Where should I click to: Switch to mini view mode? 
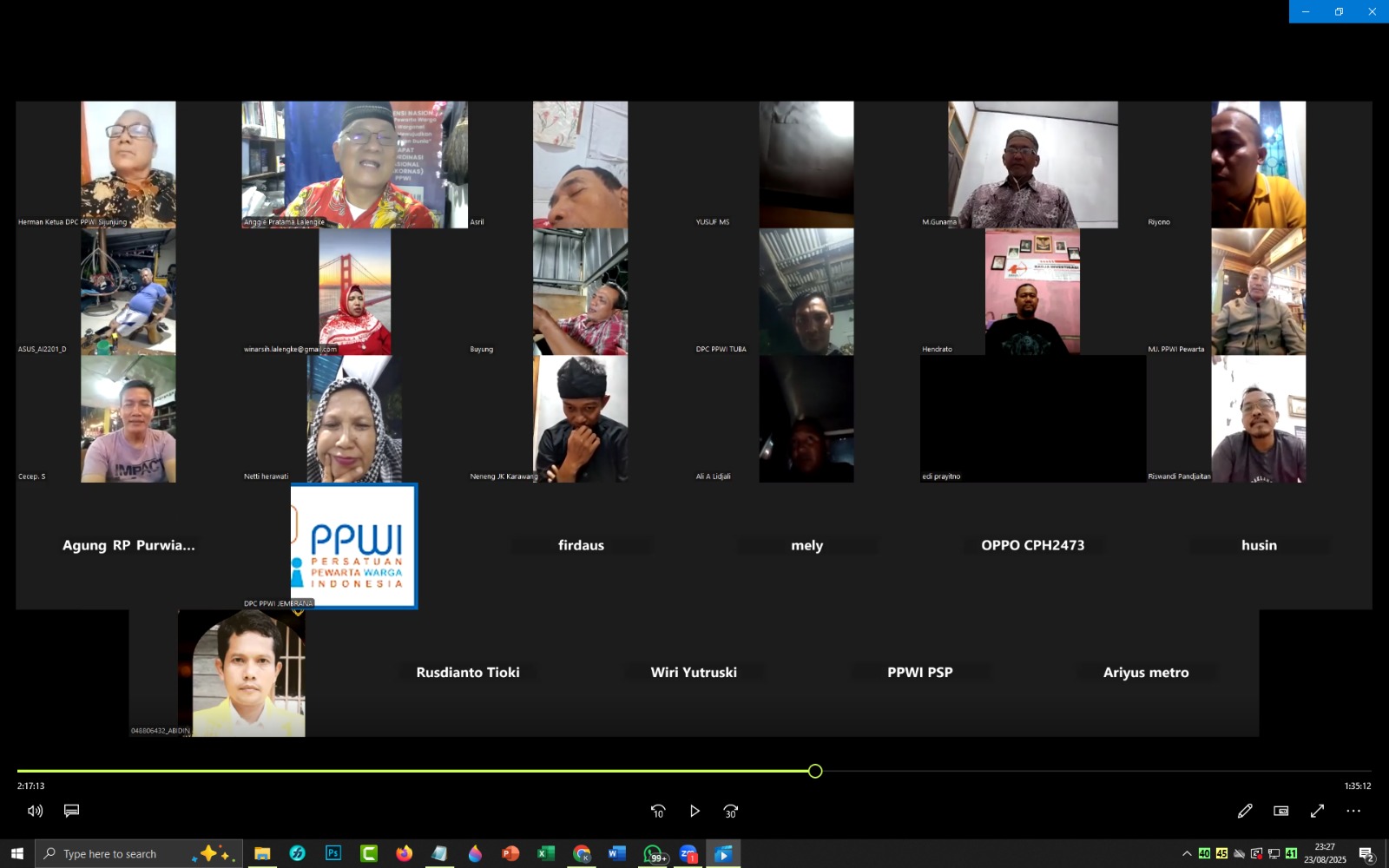point(1281,811)
